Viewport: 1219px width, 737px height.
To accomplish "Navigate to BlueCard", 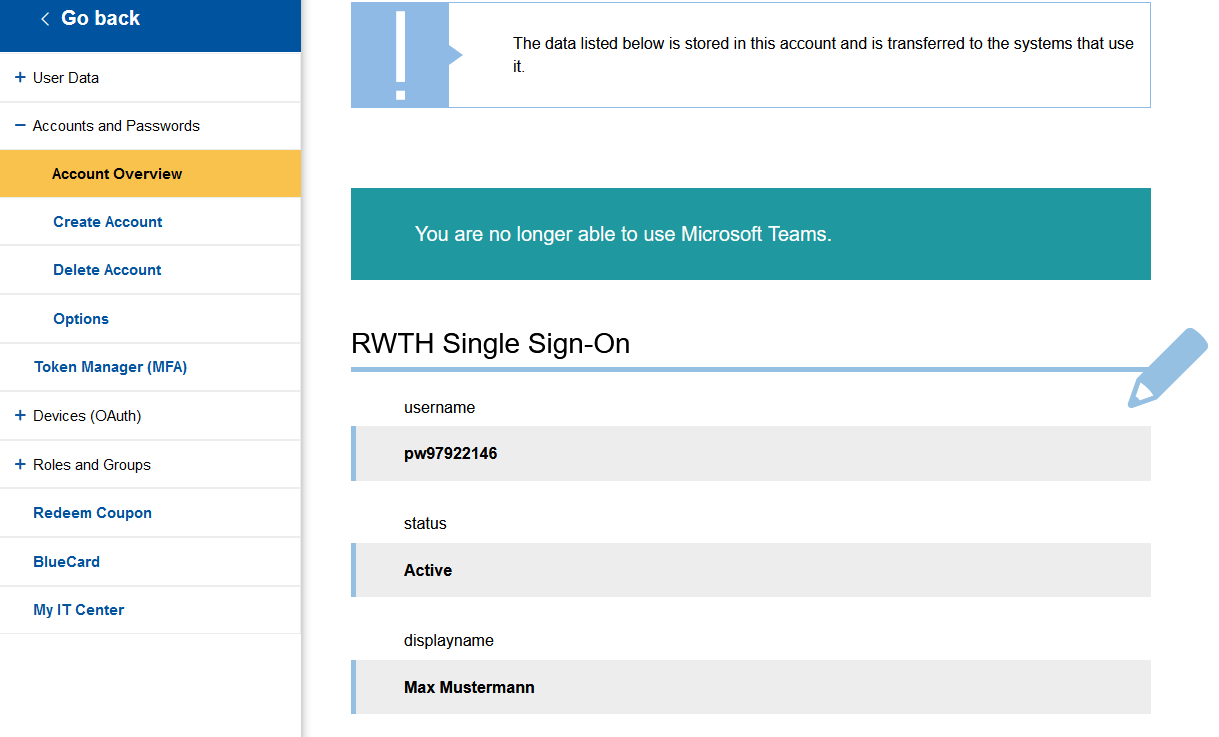I will pos(66,562).
